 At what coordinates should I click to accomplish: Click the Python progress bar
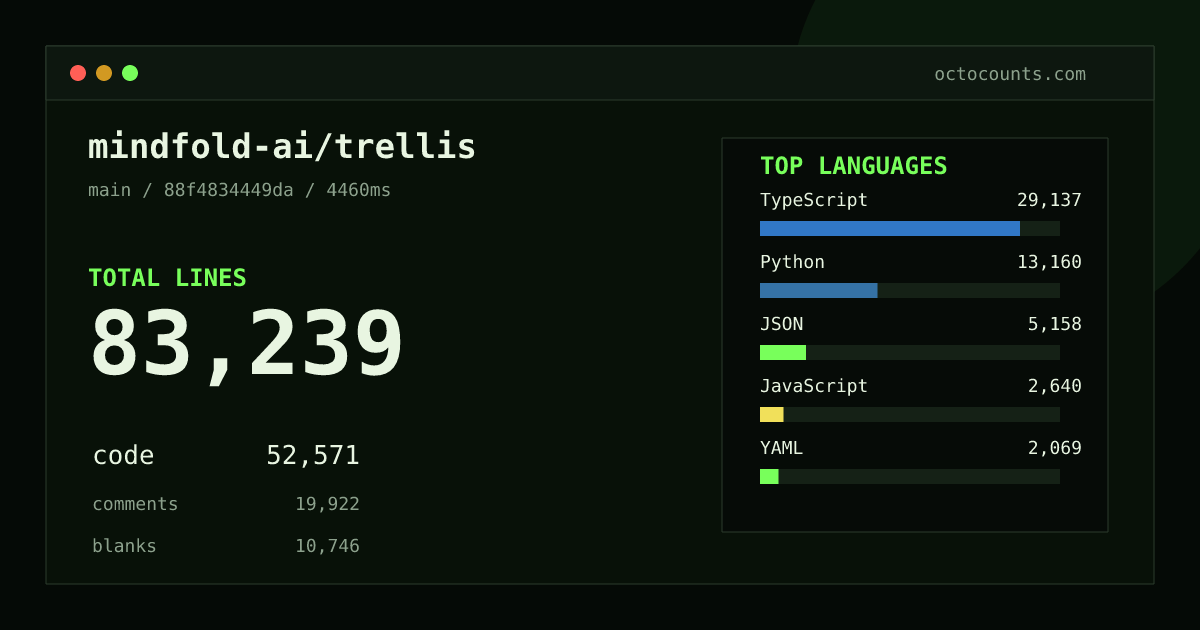(819, 290)
